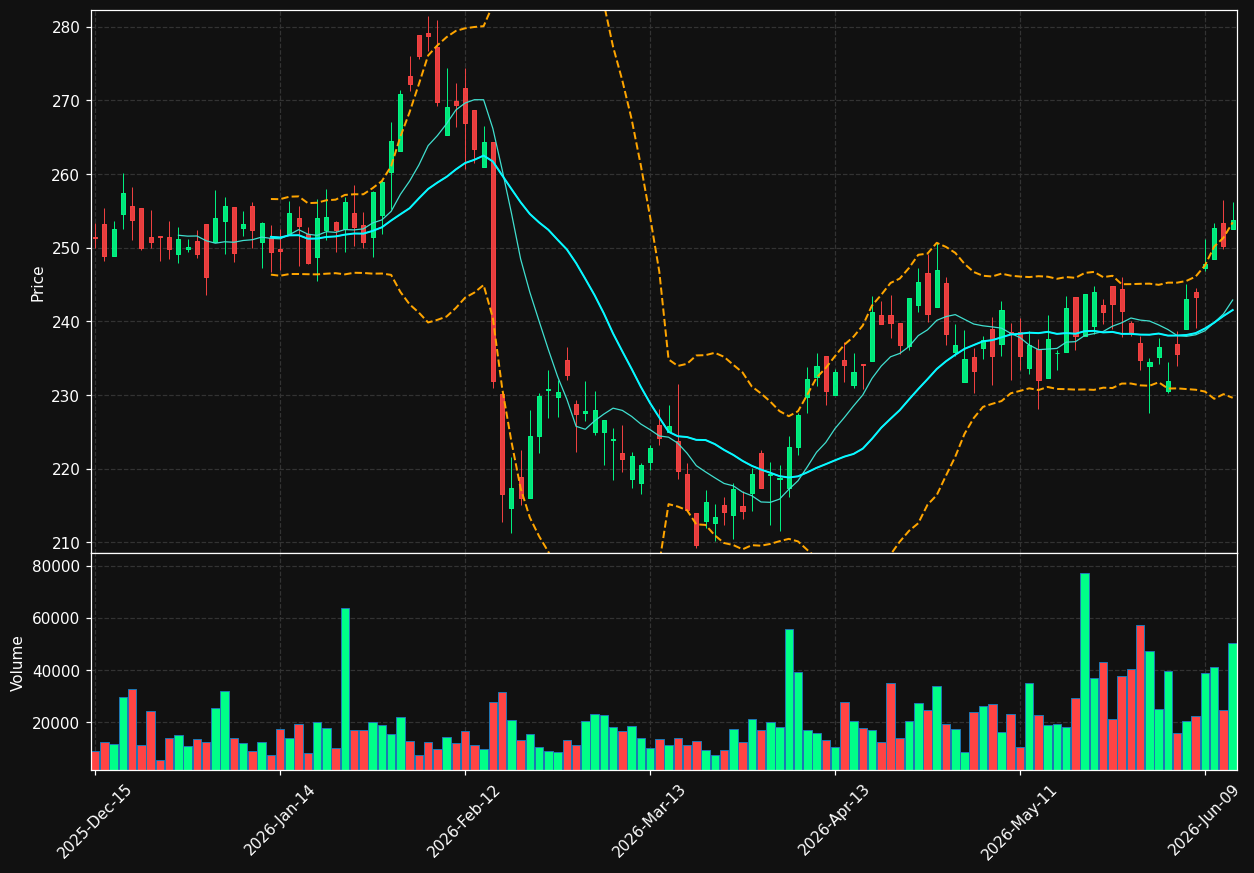Click the 220 price axis label
This screenshot has height=873, width=1254.
[x=66, y=469]
